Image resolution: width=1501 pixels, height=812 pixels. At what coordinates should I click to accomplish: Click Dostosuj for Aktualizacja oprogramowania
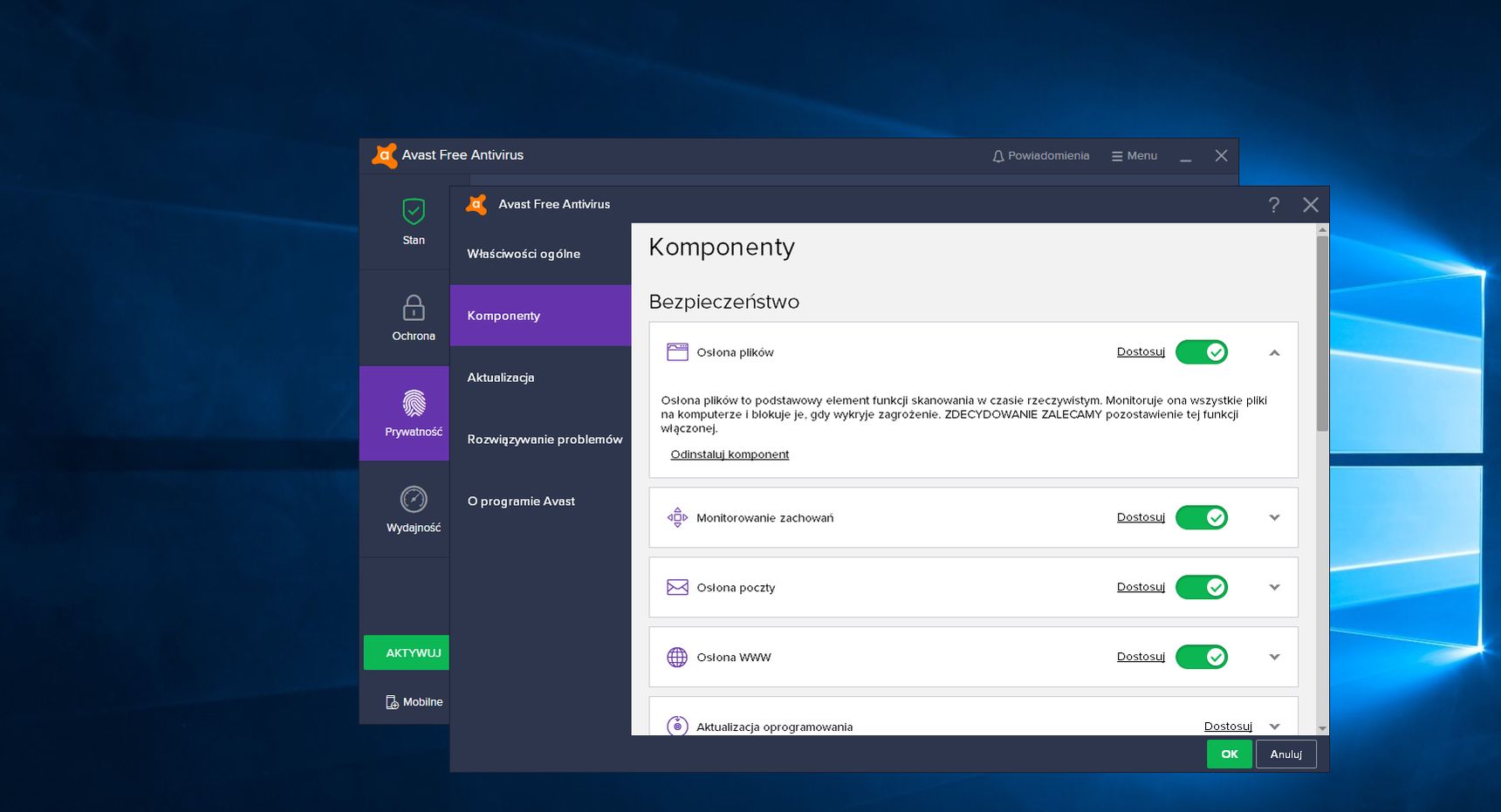(1228, 727)
